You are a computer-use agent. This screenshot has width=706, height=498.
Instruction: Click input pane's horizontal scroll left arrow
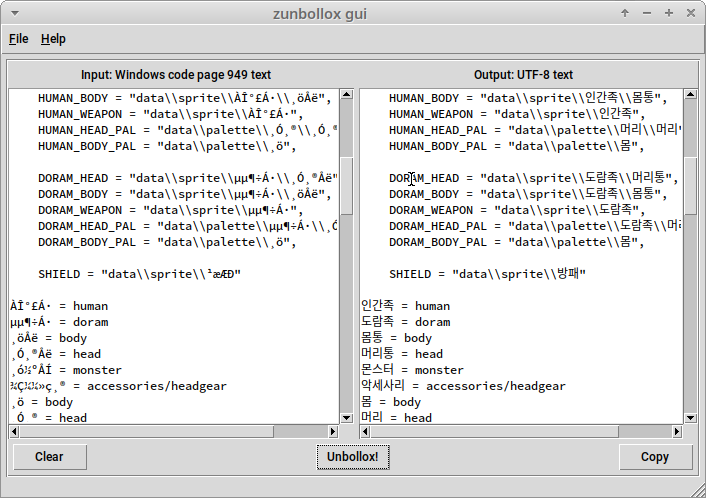14,431
